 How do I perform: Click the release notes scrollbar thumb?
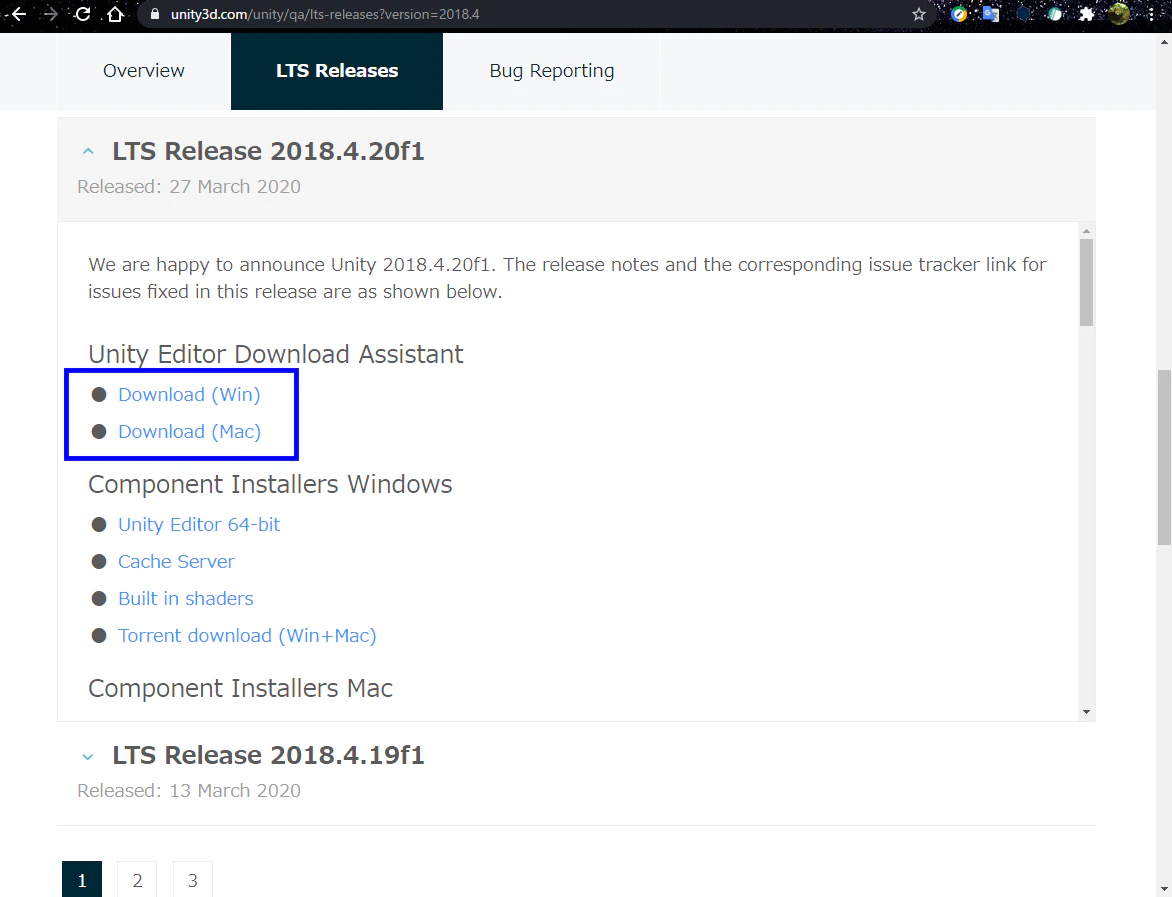[1086, 283]
